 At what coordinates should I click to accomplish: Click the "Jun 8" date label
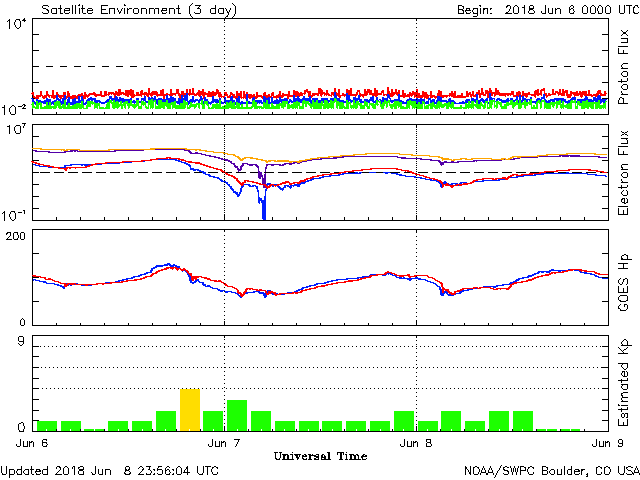416,443
